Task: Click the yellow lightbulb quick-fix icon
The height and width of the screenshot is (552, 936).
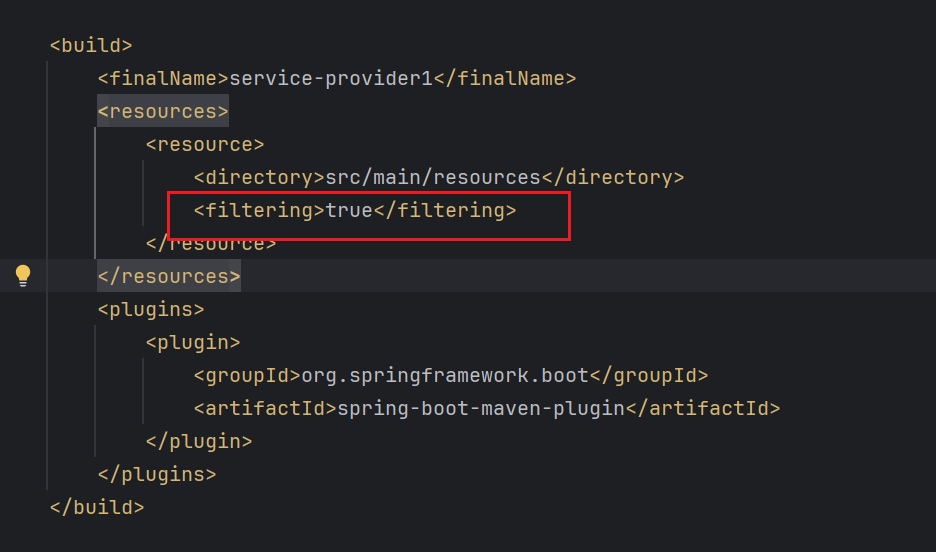Action: (x=23, y=275)
